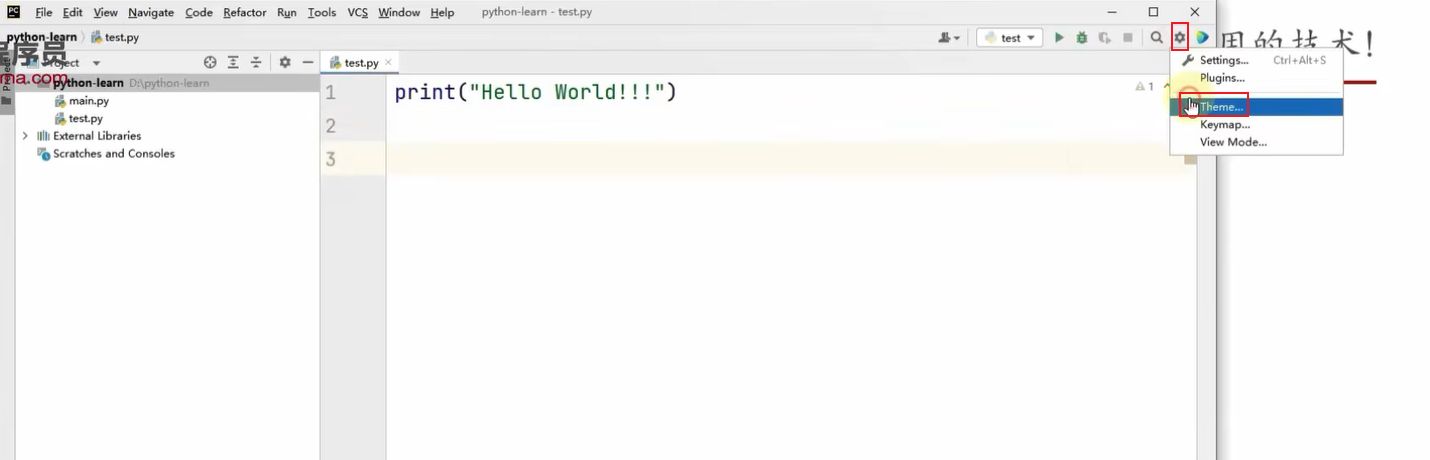
Task: Start debugging with the green bug icon
Action: 1082,38
